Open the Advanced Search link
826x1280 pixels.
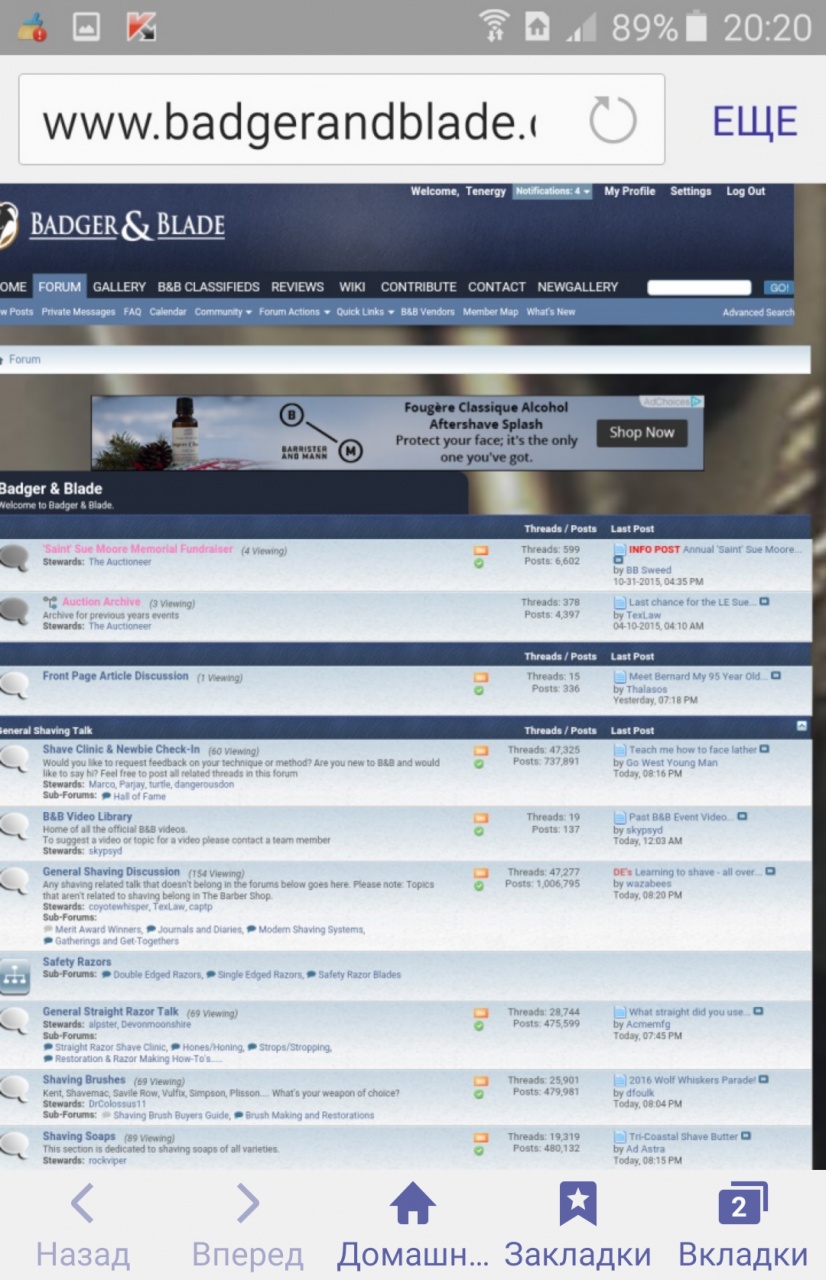tap(759, 312)
